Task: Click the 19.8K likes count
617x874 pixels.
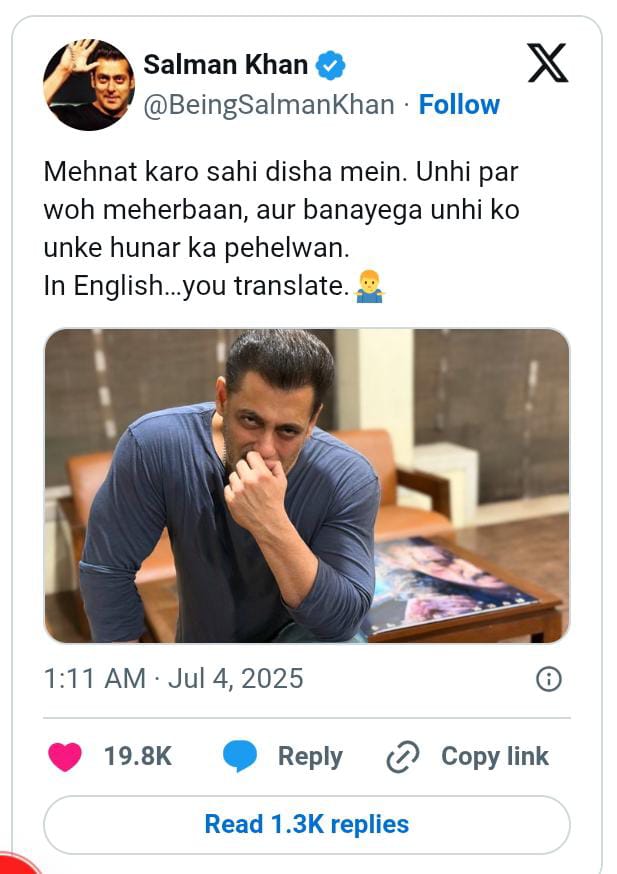Action: [x=138, y=757]
